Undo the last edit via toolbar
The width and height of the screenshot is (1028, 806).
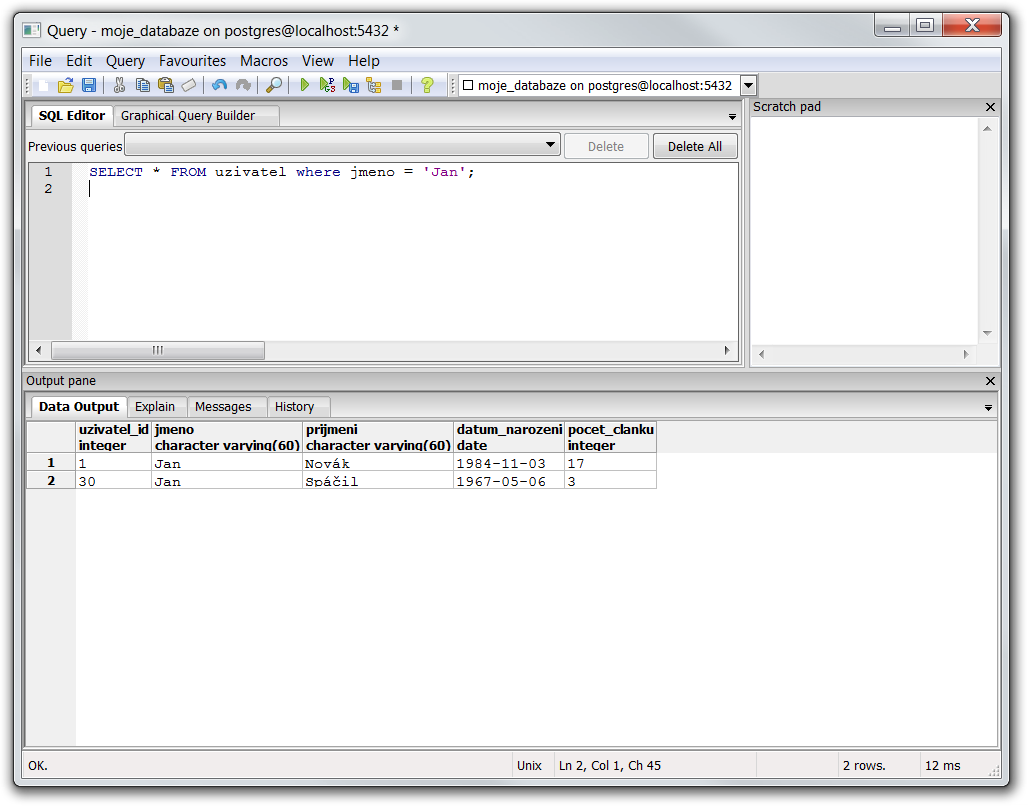(219, 86)
